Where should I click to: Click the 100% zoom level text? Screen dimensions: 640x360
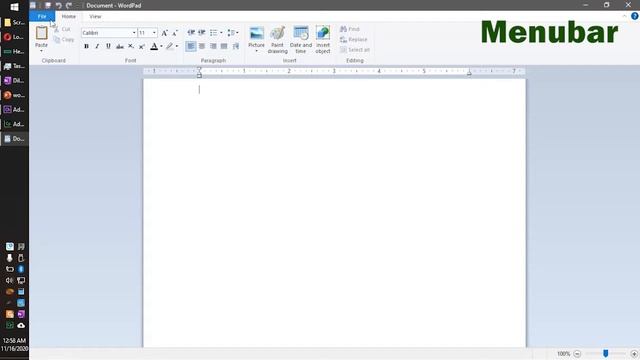(x=563, y=354)
